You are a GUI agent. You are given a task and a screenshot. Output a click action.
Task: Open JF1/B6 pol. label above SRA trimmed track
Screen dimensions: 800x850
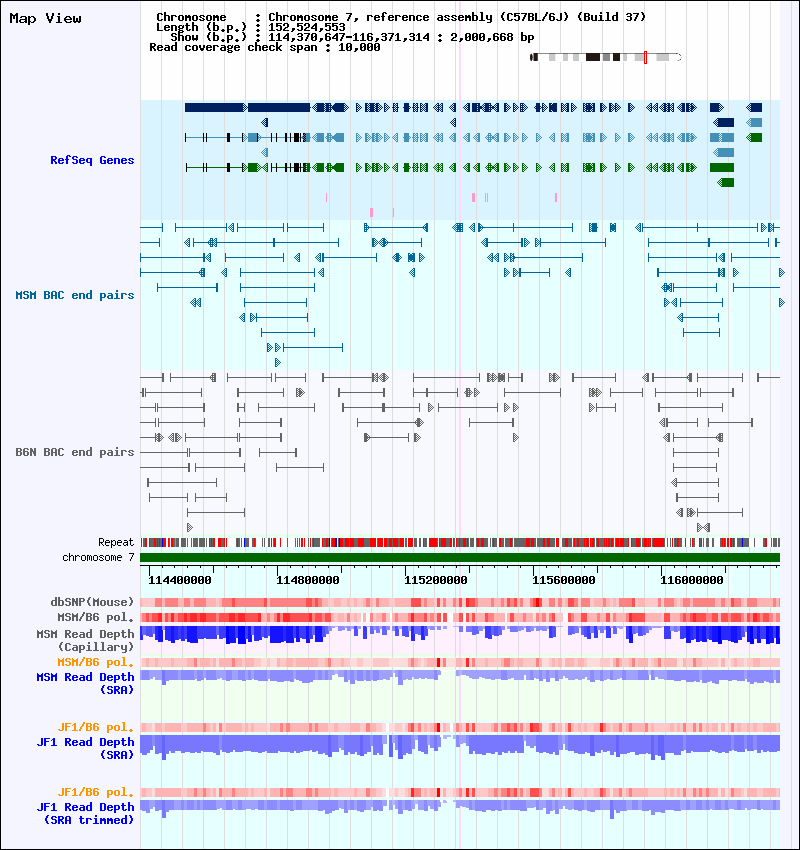point(95,792)
